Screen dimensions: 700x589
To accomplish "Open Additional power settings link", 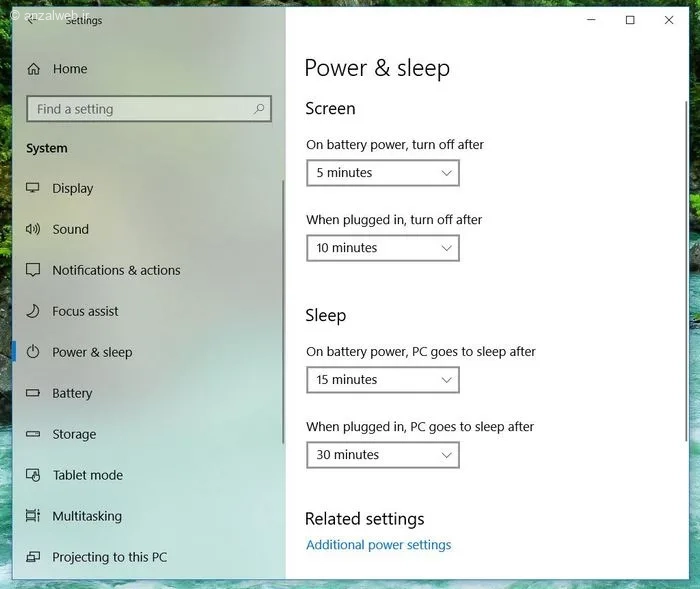I will tap(378, 545).
